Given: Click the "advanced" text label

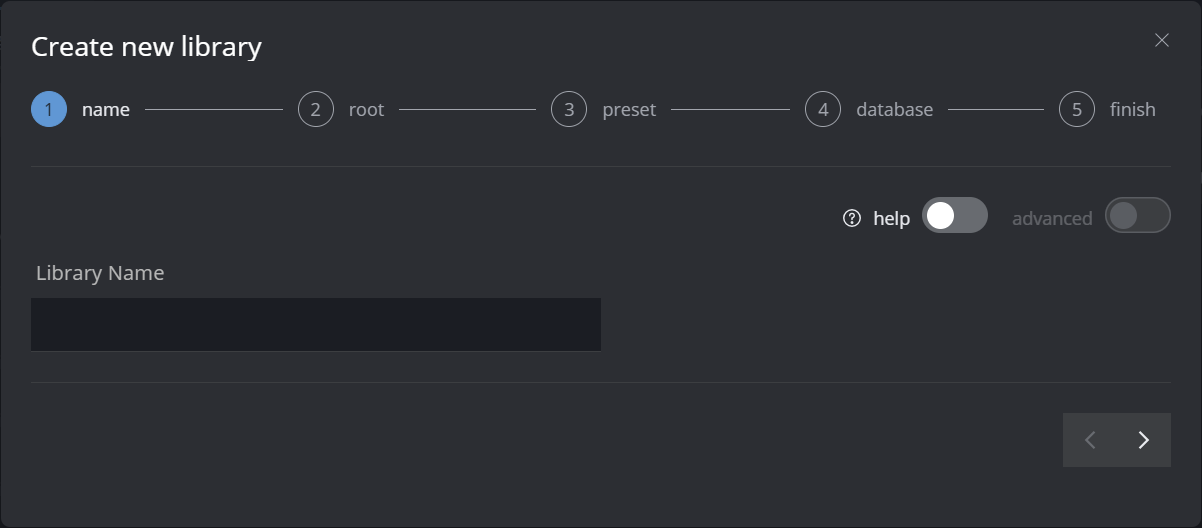Looking at the screenshot, I should pos(1052,218).
